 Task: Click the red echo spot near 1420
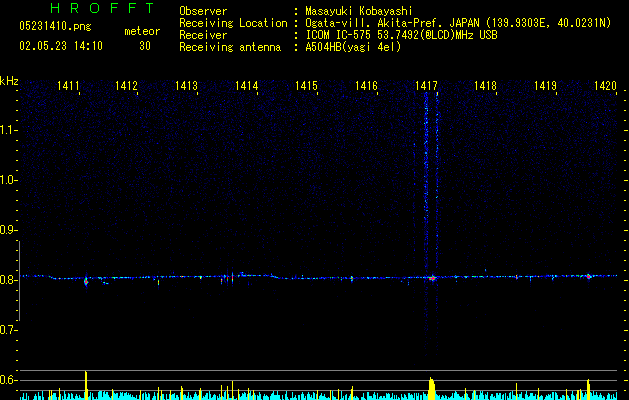pos(588,276)
